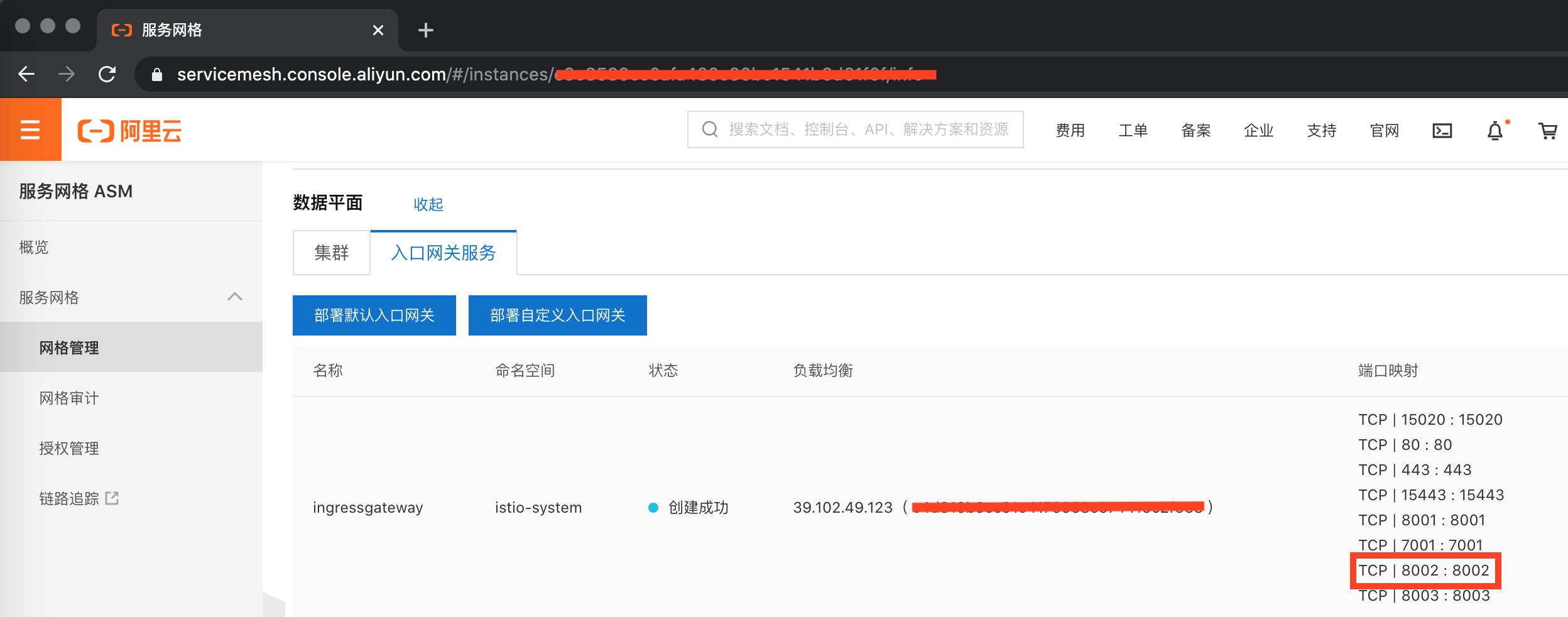Open the 工单 menu

tap(1134, 130)
